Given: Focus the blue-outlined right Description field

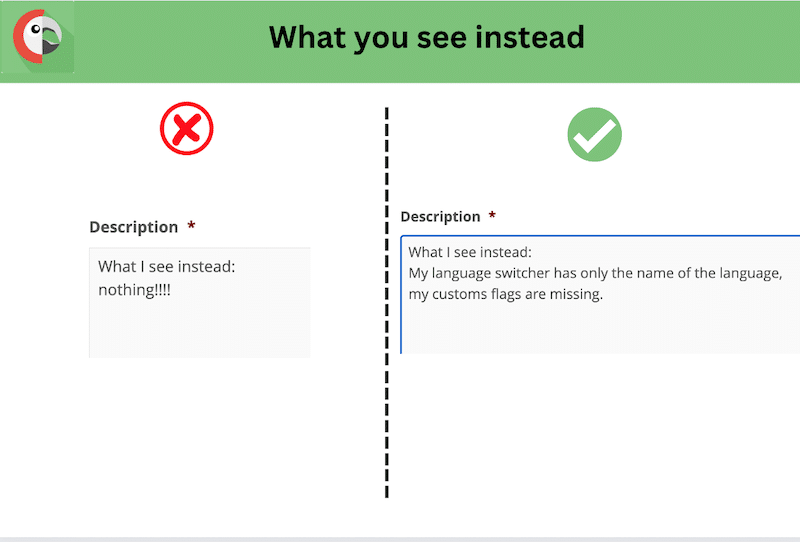Looking at the screenshot, I should pyautogui.click(x=600, y=294).
